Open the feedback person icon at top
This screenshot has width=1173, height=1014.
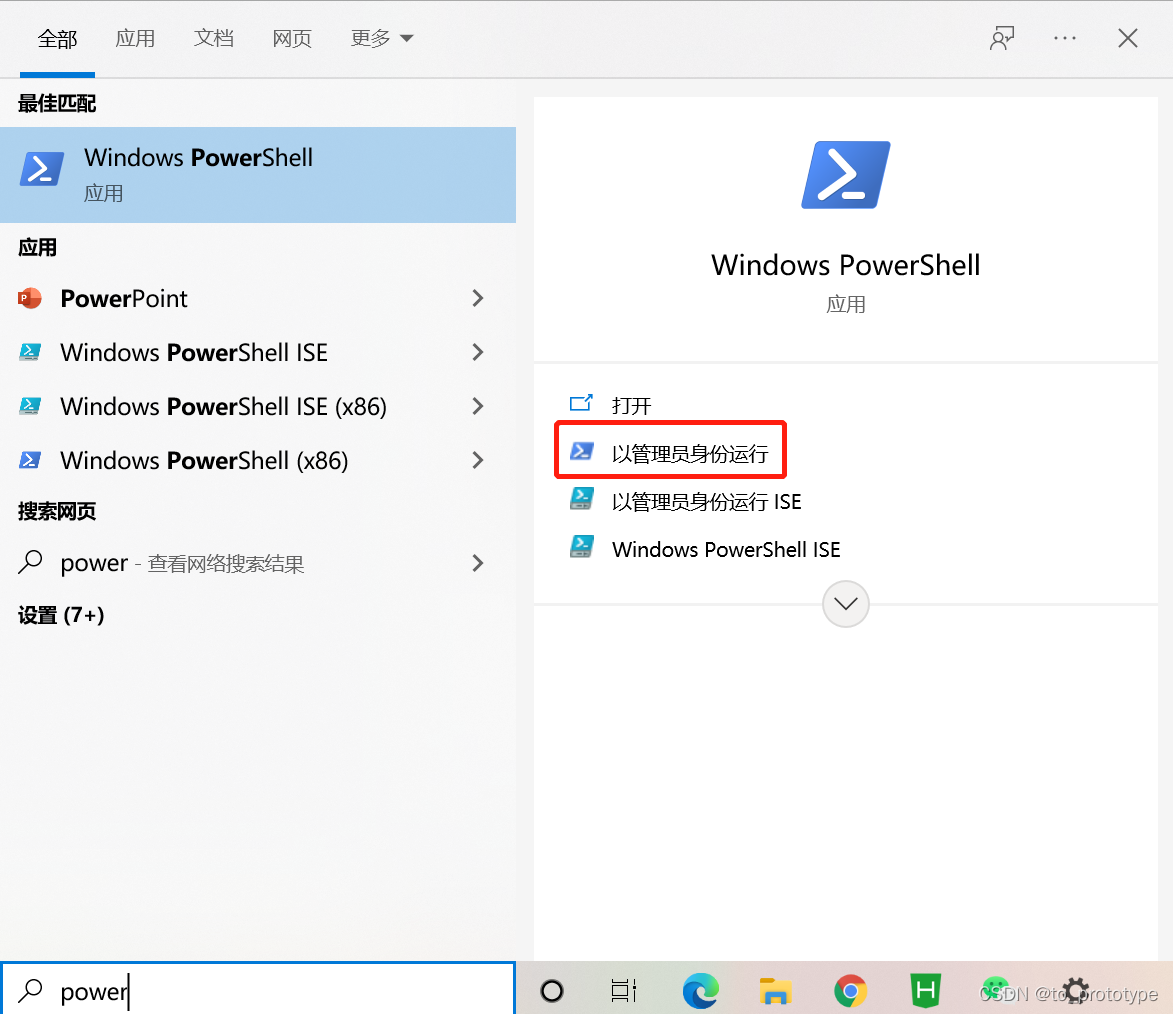pos(1002,38)
